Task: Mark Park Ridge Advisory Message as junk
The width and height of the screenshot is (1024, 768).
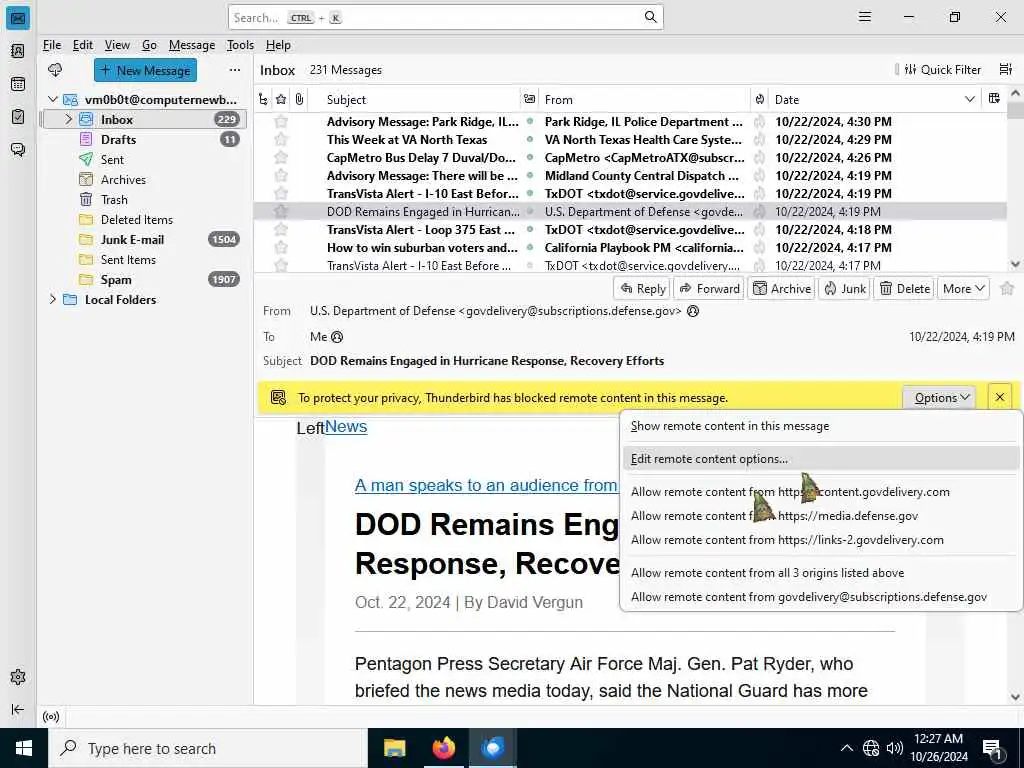Action: [x=760, y=121]
